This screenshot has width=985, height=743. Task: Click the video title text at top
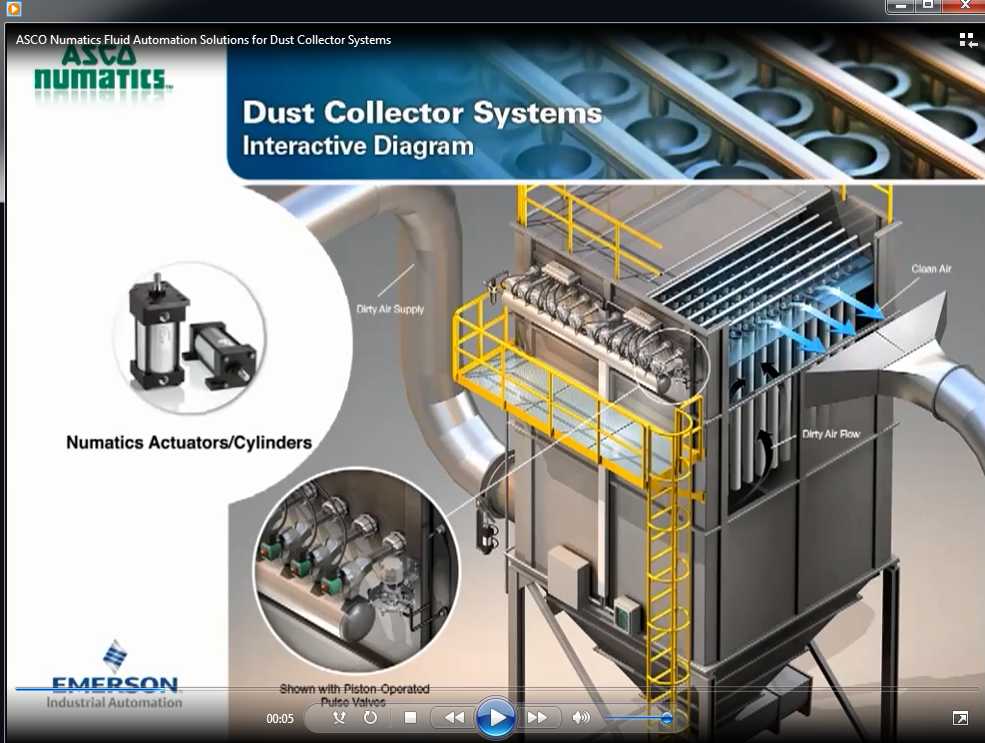[204, 40]
